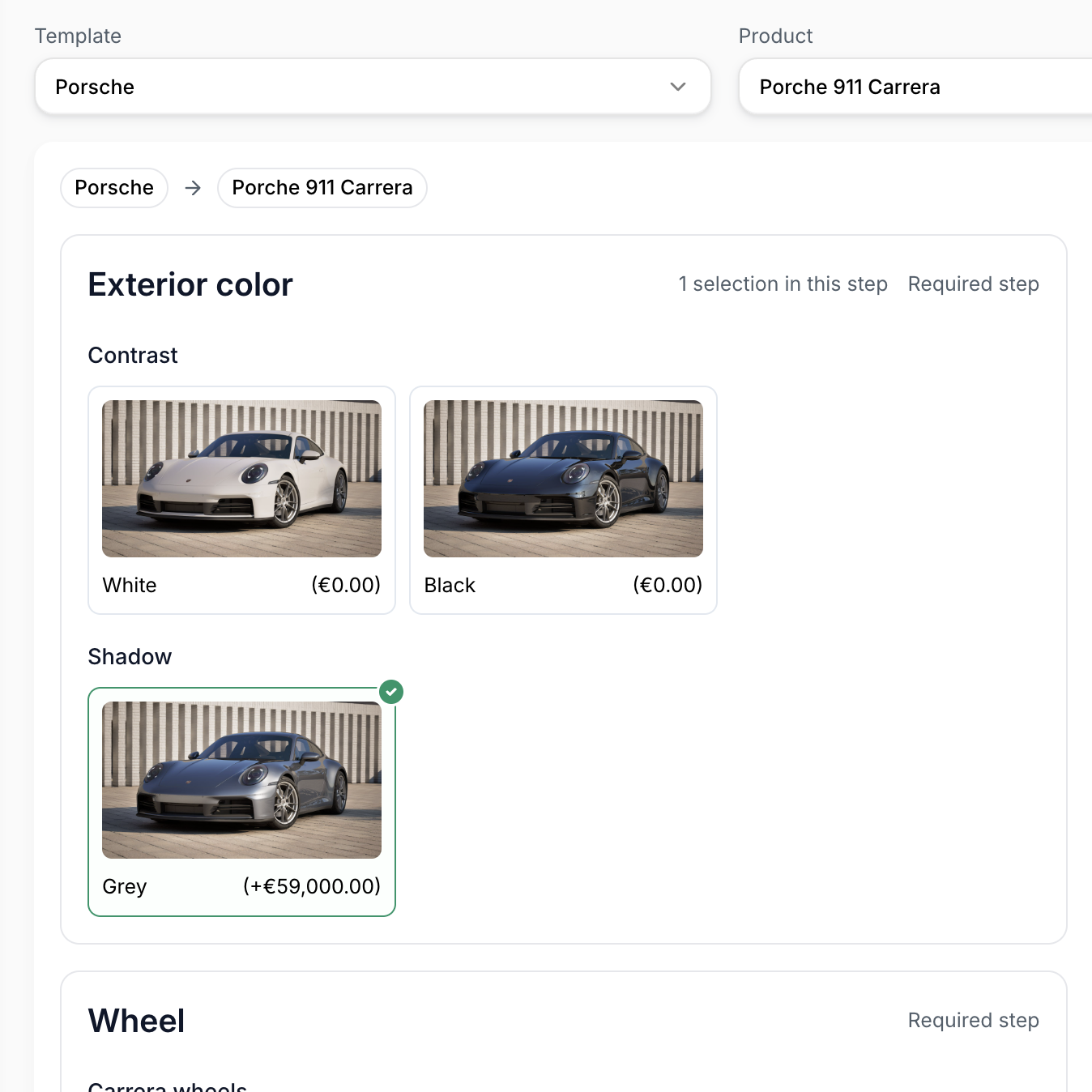
Task: View the white Porsche thumbnail image
Action: [x=241, y=479]
